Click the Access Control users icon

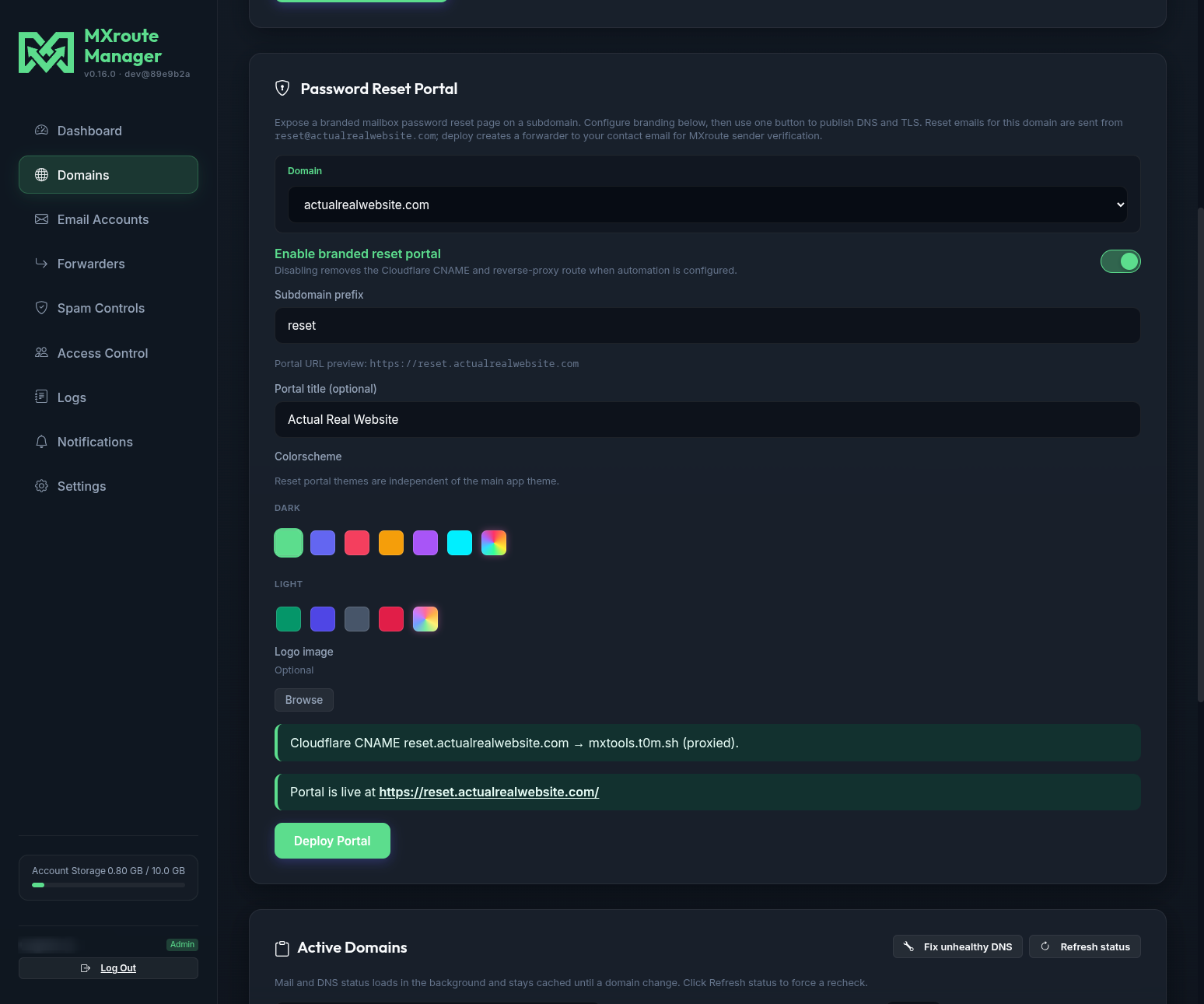42,352
